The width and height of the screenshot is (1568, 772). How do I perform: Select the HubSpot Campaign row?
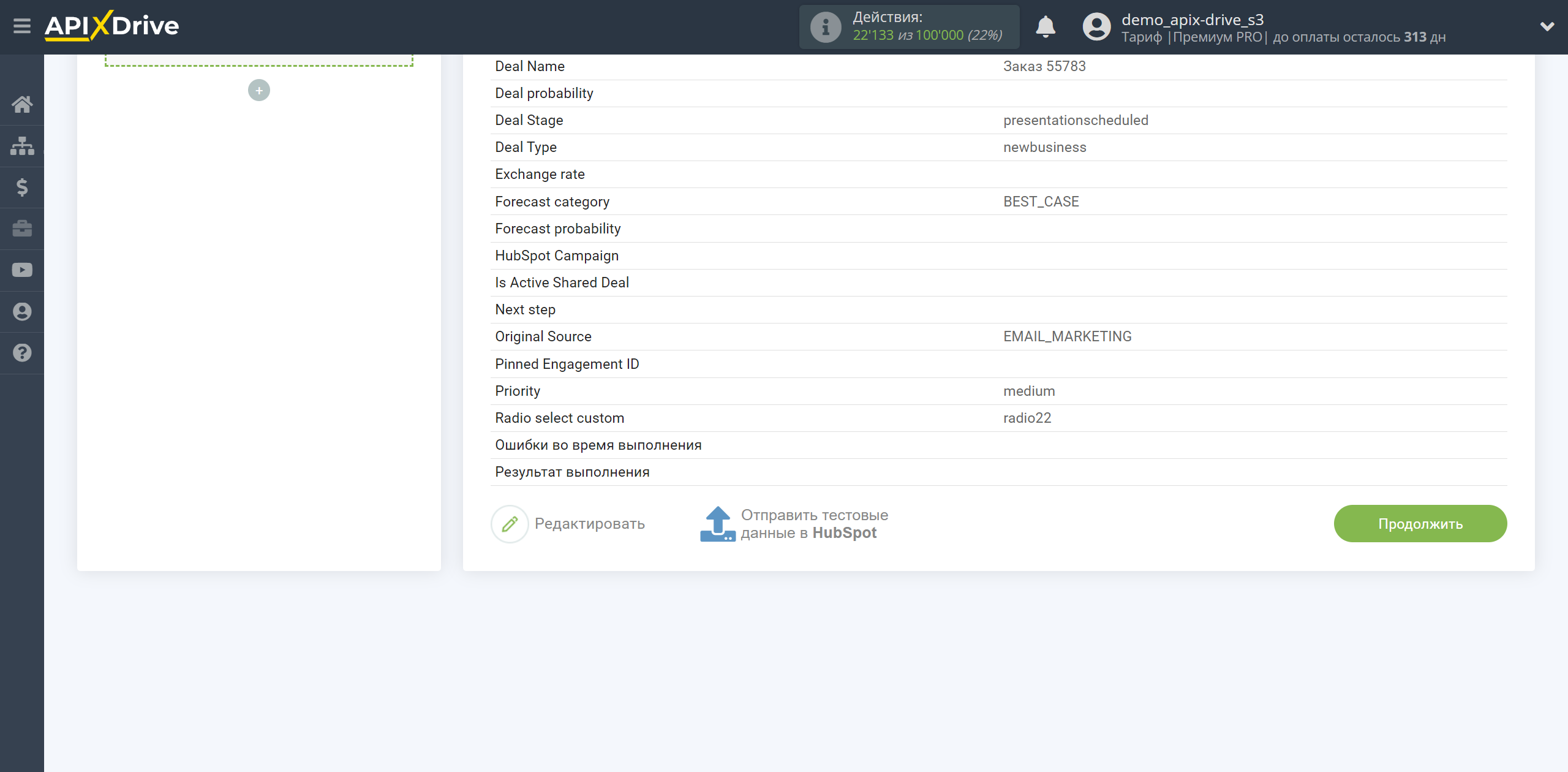tap(998, 255)
